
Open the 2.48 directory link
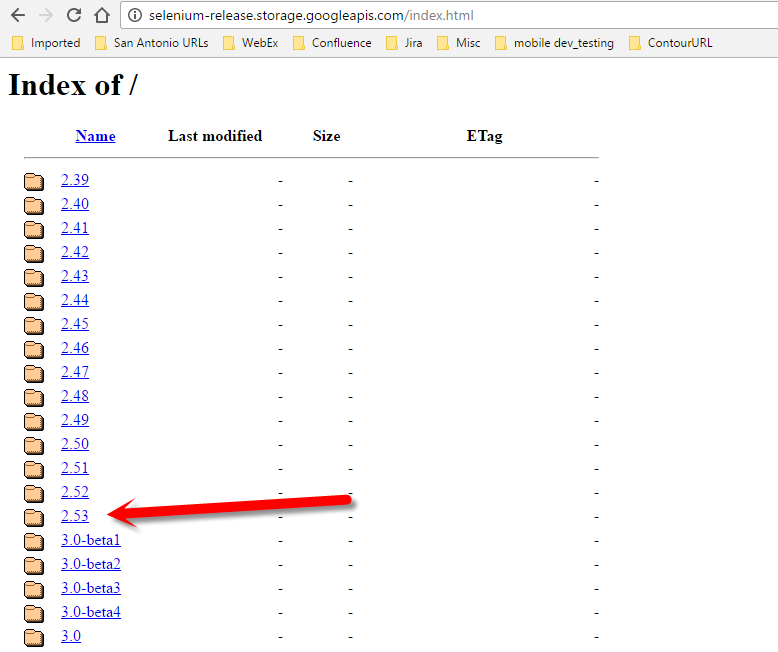point(75,396)
